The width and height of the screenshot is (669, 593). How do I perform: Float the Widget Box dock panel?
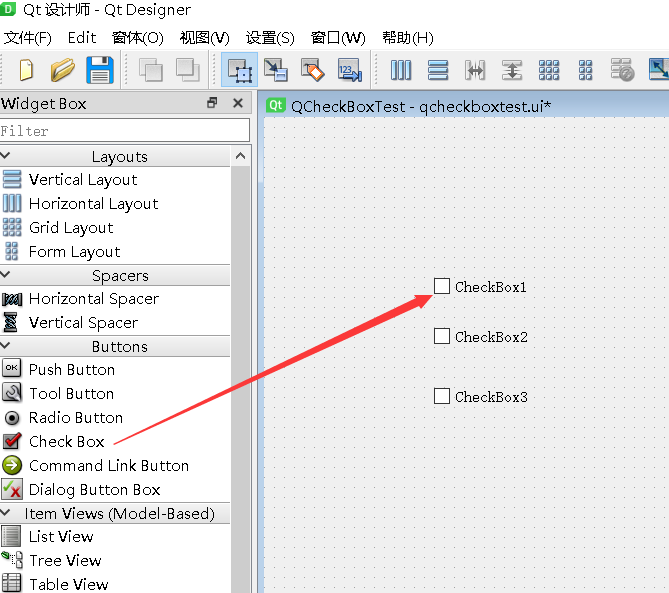pos(212,103)
